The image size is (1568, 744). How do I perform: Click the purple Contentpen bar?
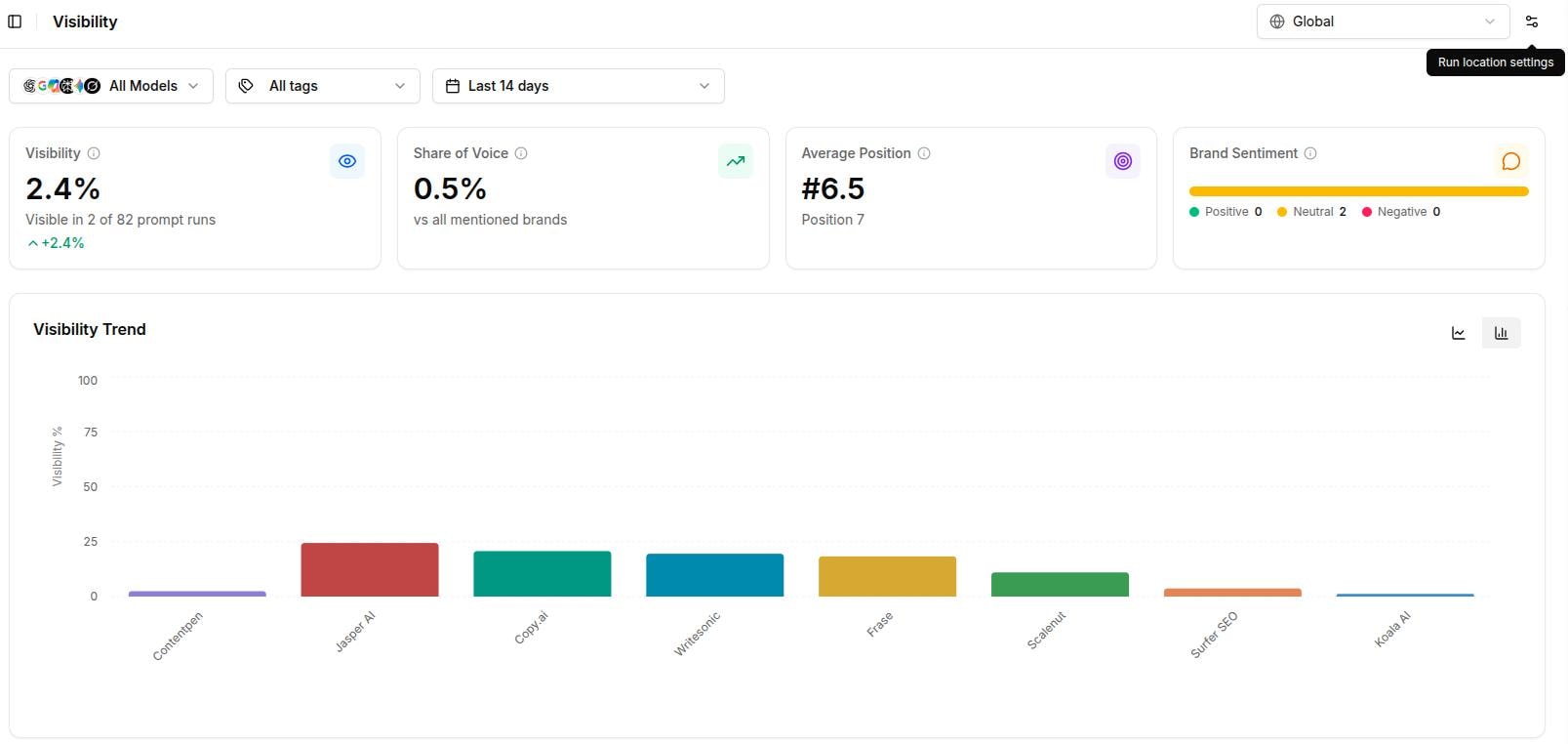point(197,594)
